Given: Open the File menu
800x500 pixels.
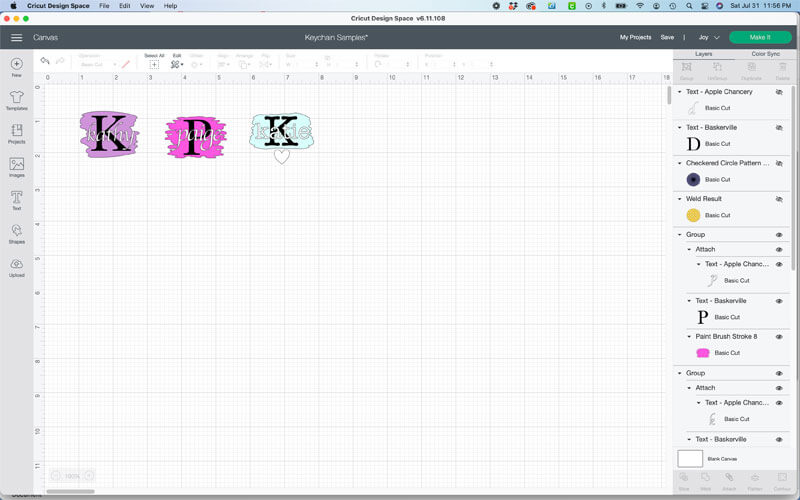Looking at the screenshot, I should point(104,6).
